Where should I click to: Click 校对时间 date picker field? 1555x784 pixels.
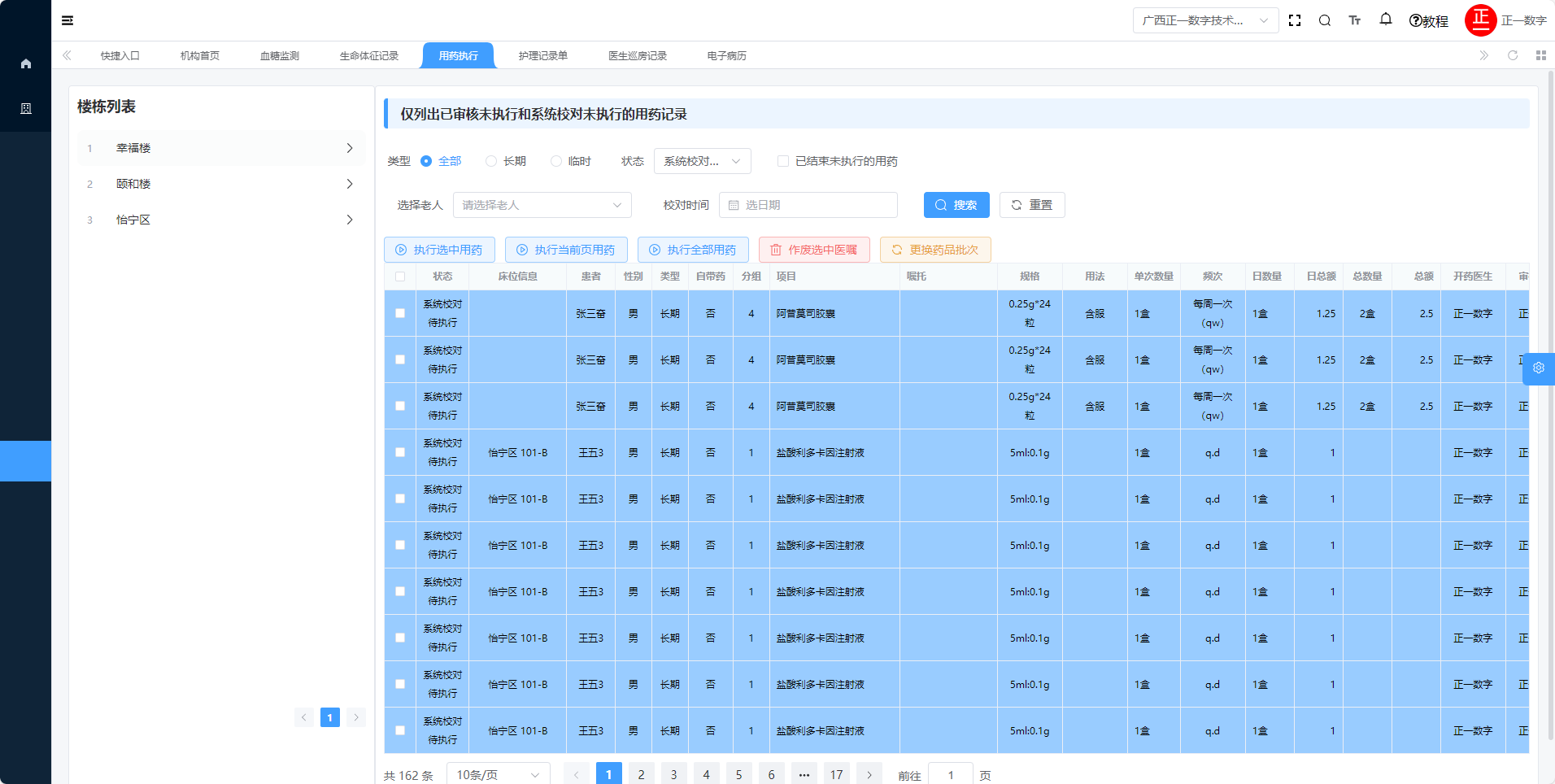(x=808, y=205)
